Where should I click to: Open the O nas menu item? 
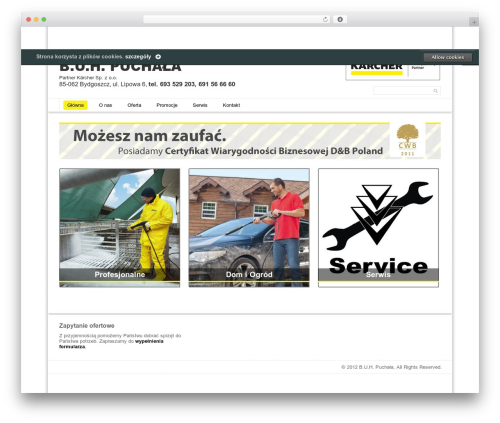click(x=105, y=105)
